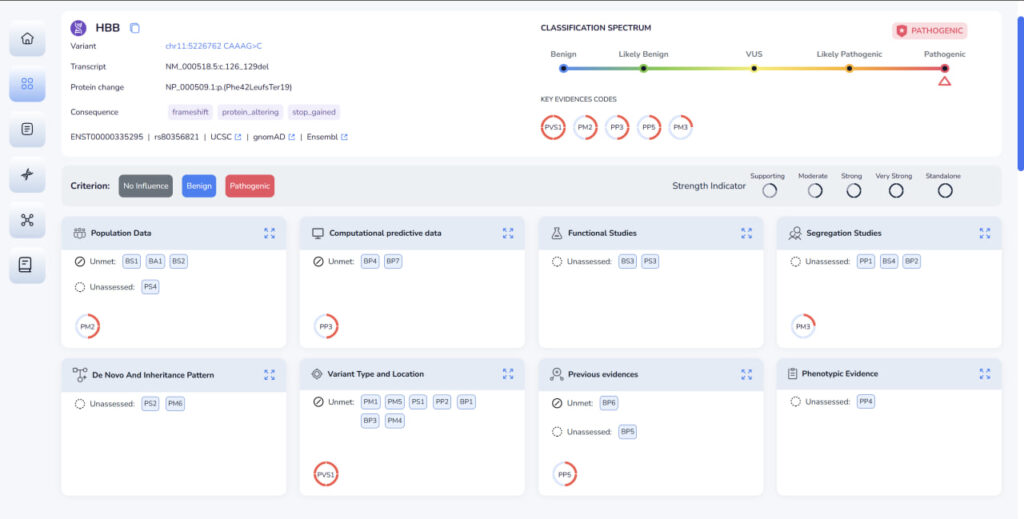Click the BP6 unmet code tag

point(609,403)
